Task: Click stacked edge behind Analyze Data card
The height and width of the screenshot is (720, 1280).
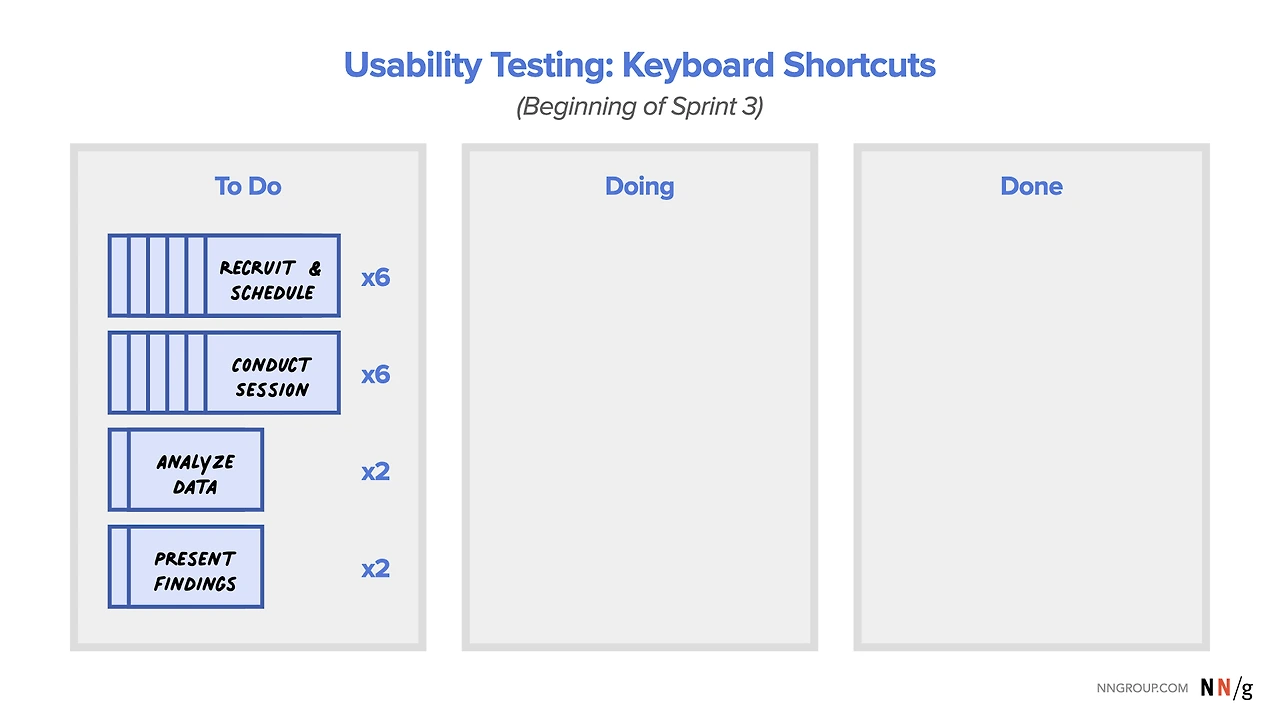Action: pyautogui.click(x=119, y=470)
